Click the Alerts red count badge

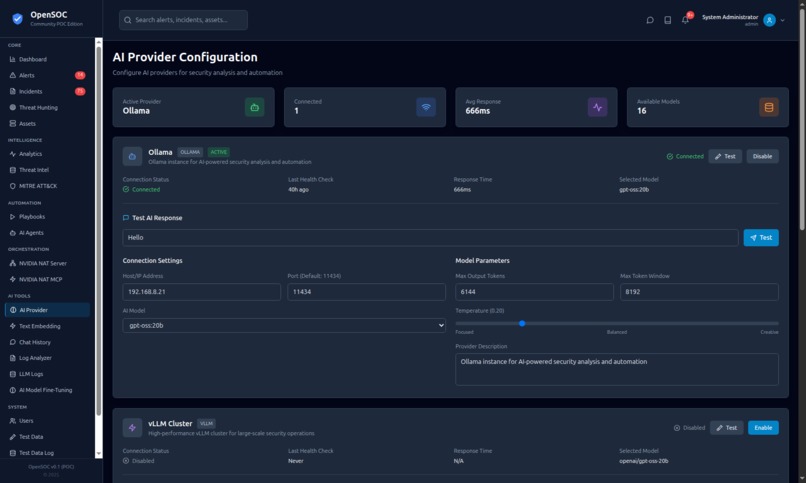point(80,75)
